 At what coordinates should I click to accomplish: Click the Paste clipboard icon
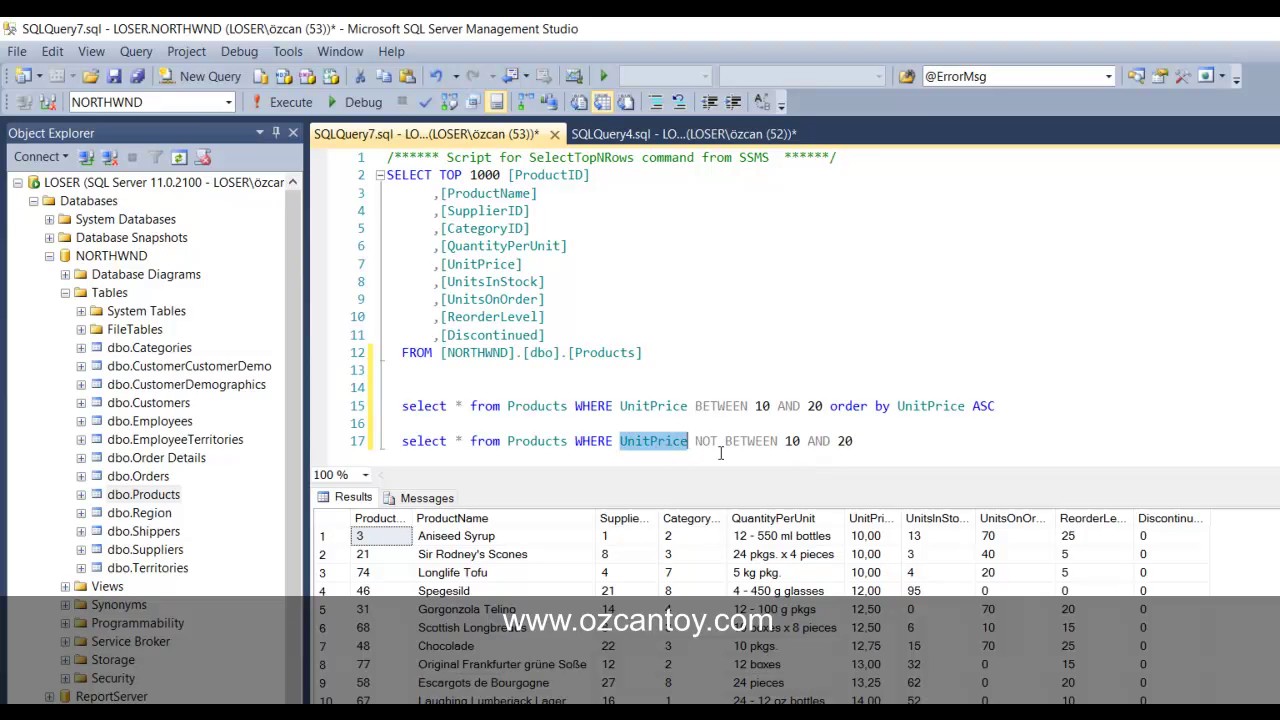point(407,76)
